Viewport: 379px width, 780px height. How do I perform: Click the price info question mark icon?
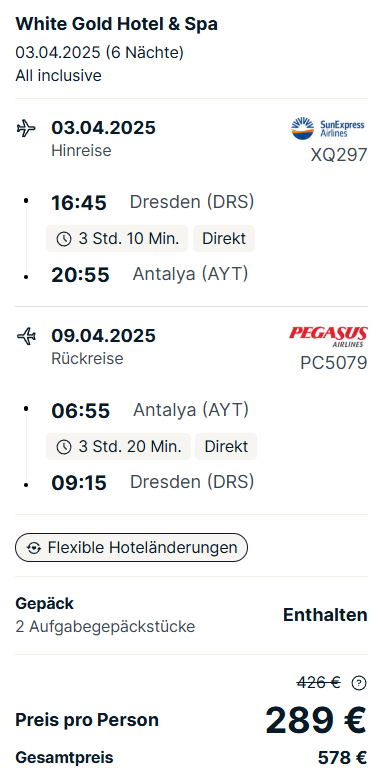coord(359,683)
